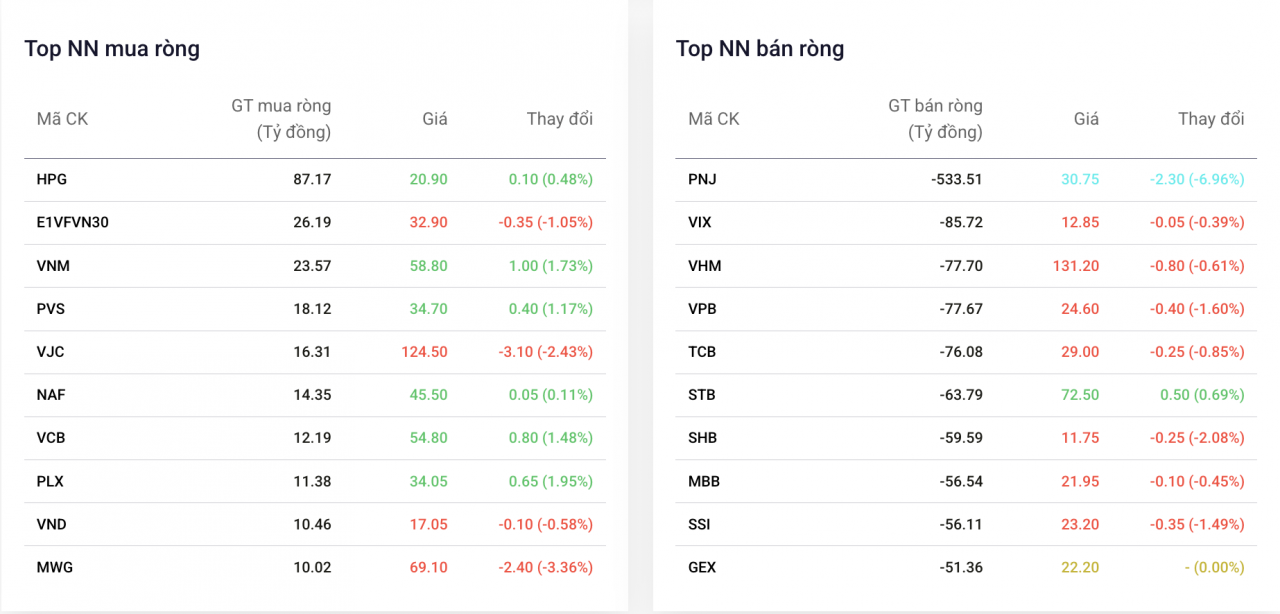The width and height of the screenshot is (1280, 614).
Task: Open the VND ticker
Action: click(x=52, y=524)
